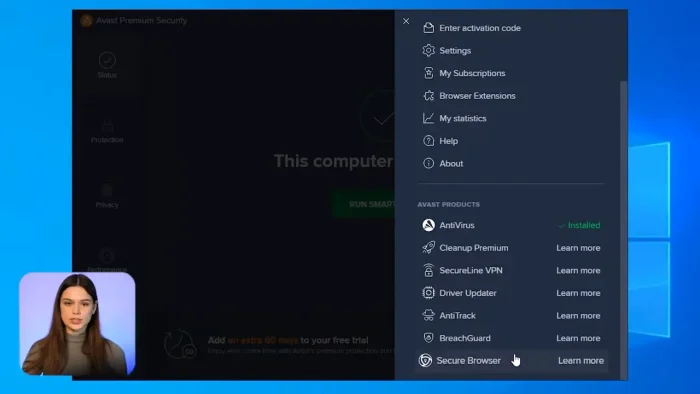Screen dimensions: 700x394
Task: Click the About info icon
Action: (429, 163)
